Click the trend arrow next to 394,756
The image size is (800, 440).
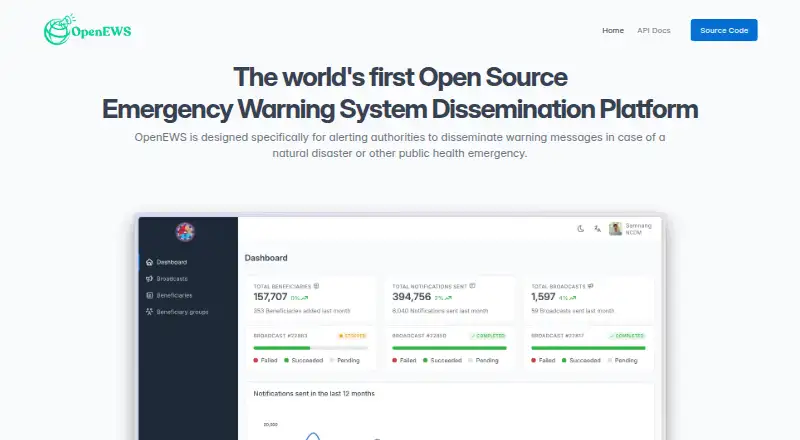coord(448,298)
